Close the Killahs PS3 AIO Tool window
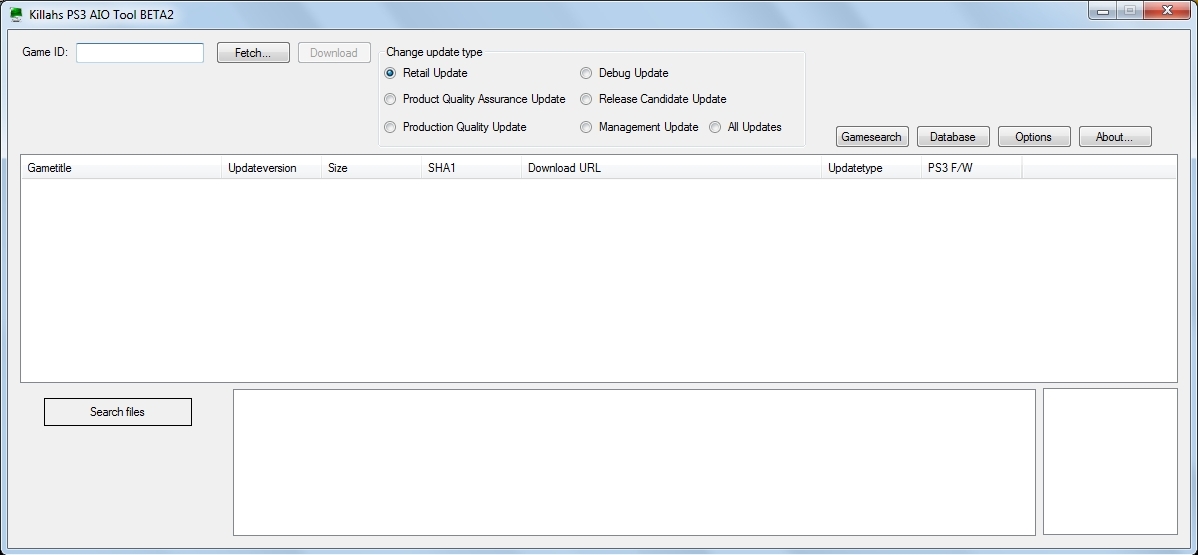Viewport: 1198px width, 555px height. pos(1167,11)
